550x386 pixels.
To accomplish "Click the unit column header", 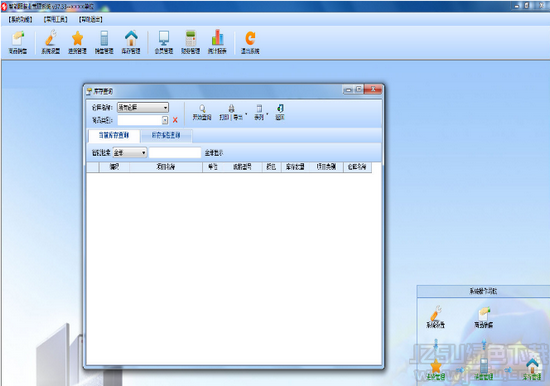I will coord(213,167).
